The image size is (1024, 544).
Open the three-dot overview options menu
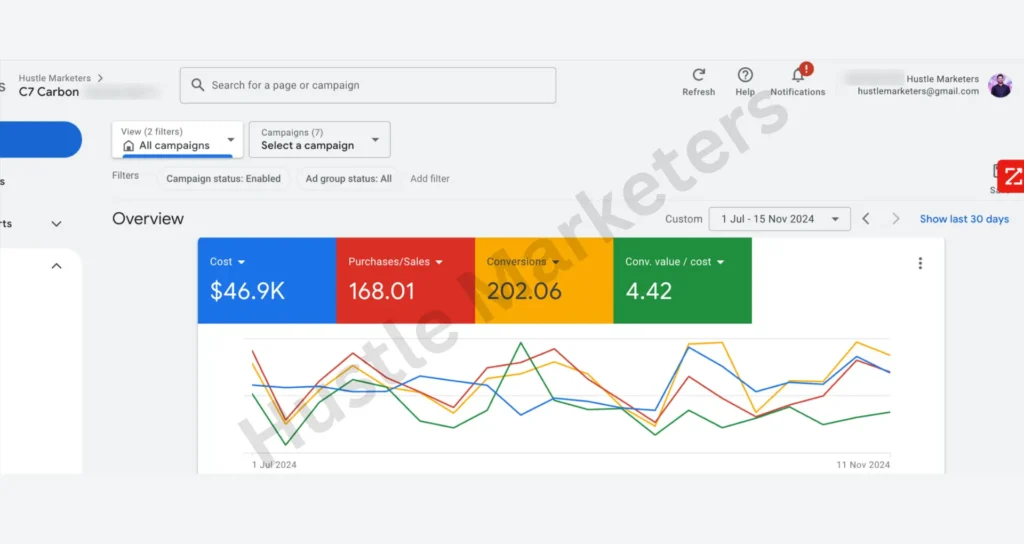920,264
